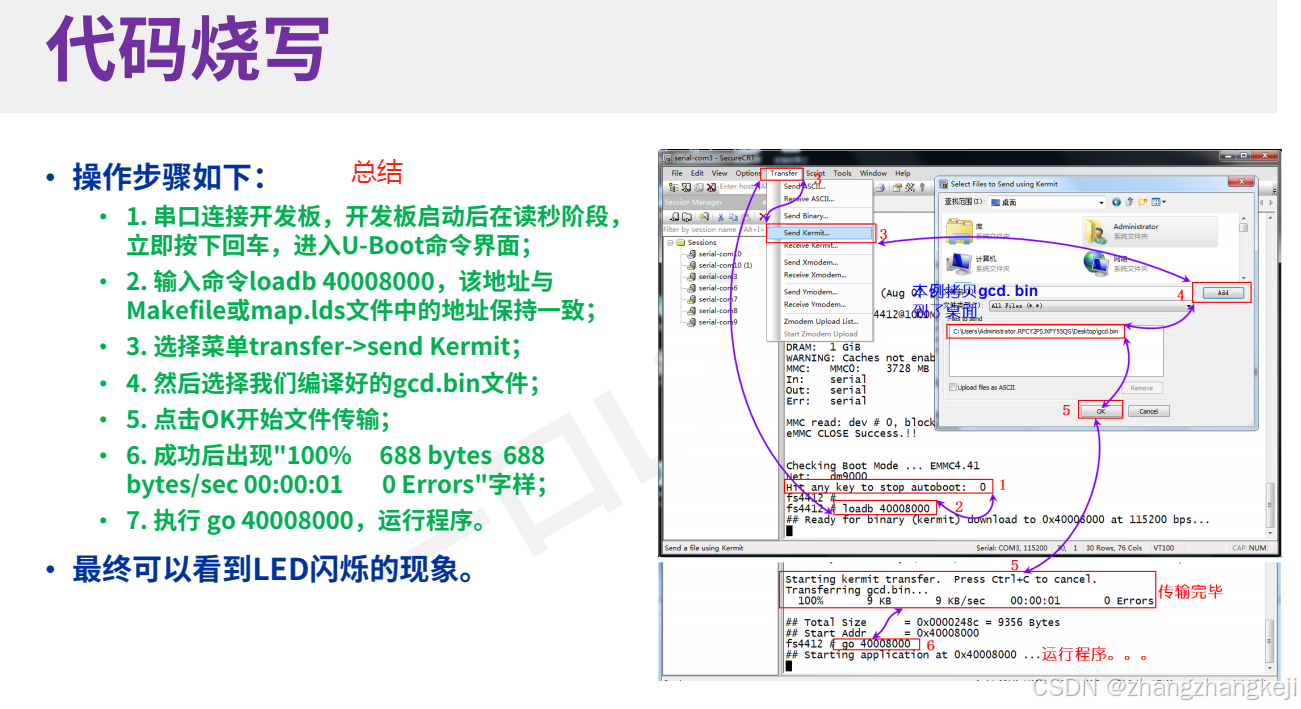This screenshot has width=1301, height=709.
Task: Open the Tools menu
Action: pyautogui.click(x=842, y=173)
